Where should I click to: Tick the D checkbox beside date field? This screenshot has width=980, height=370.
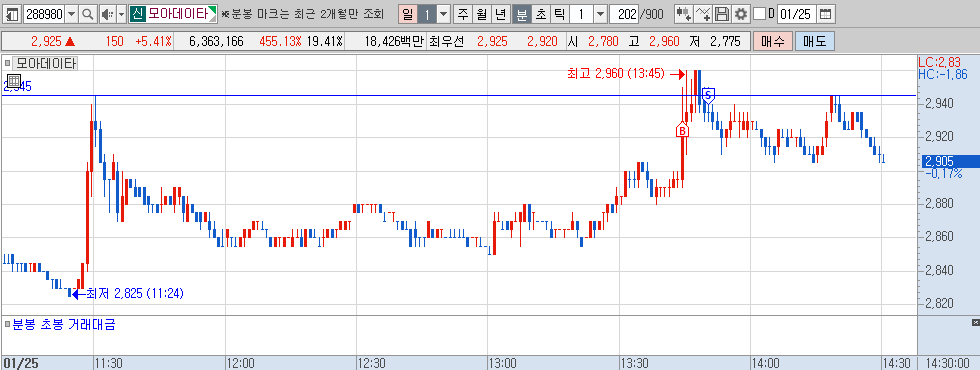[759, 14]
